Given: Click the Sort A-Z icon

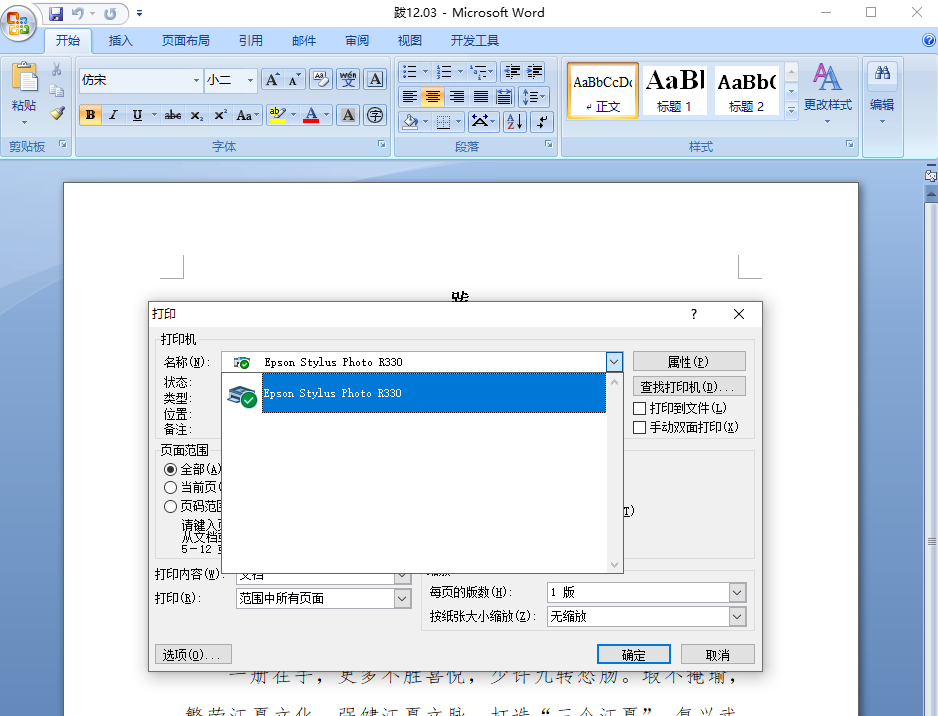Looking at the screenshot, I should (x=515, y=122).
